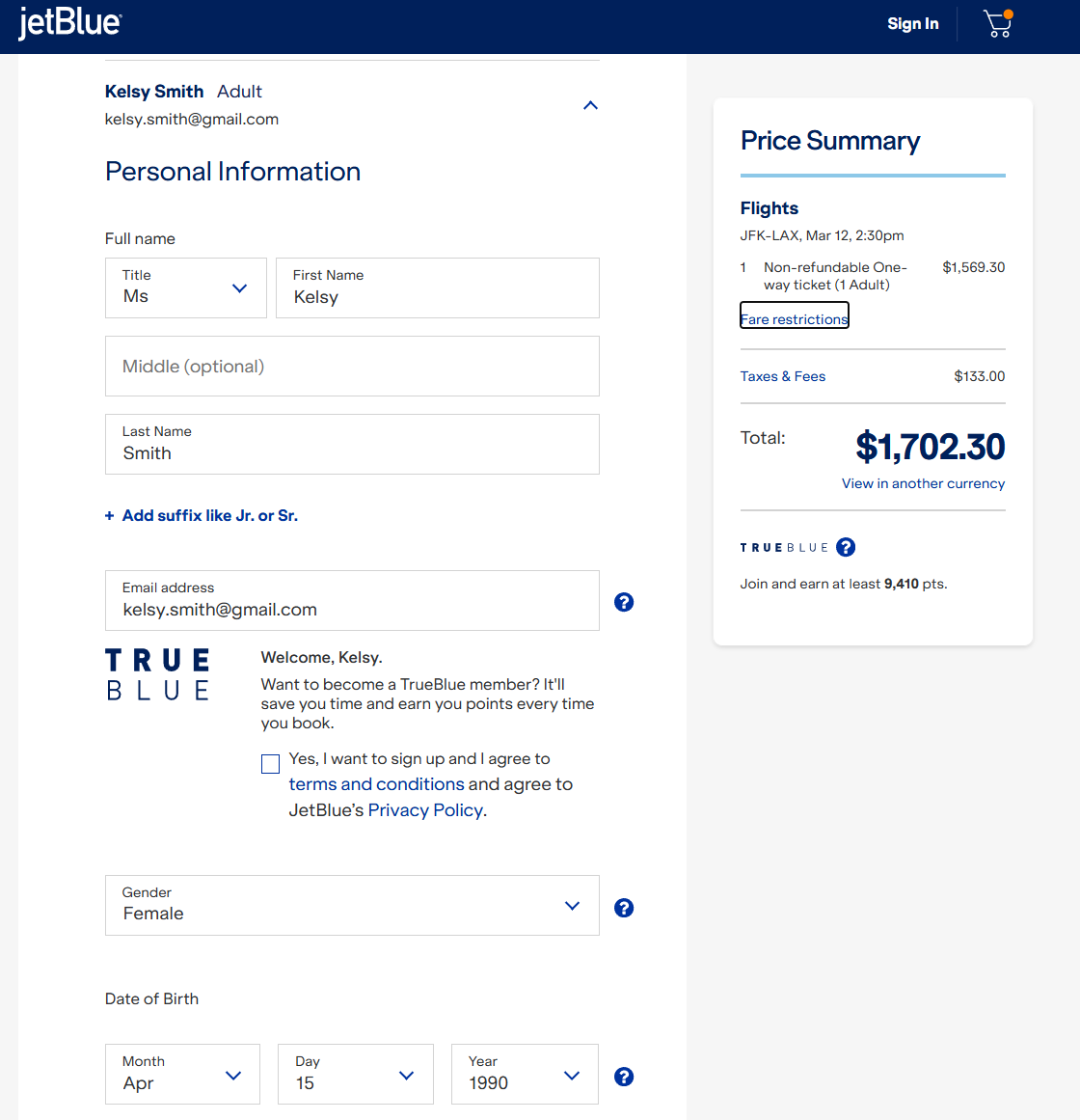The height and width of the screenshot is (1120, 1080).
Task: Click the TrueBlue logo beside Welcome message
Action: (158, 674)
